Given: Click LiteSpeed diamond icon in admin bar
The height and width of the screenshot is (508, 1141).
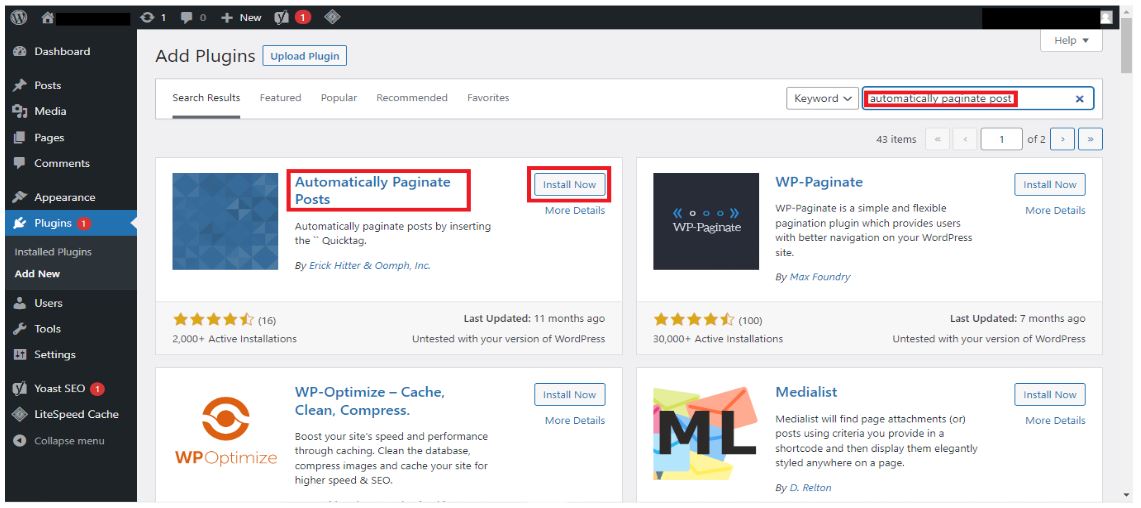Looking at the screenshot, I should (x=333, y=17).
